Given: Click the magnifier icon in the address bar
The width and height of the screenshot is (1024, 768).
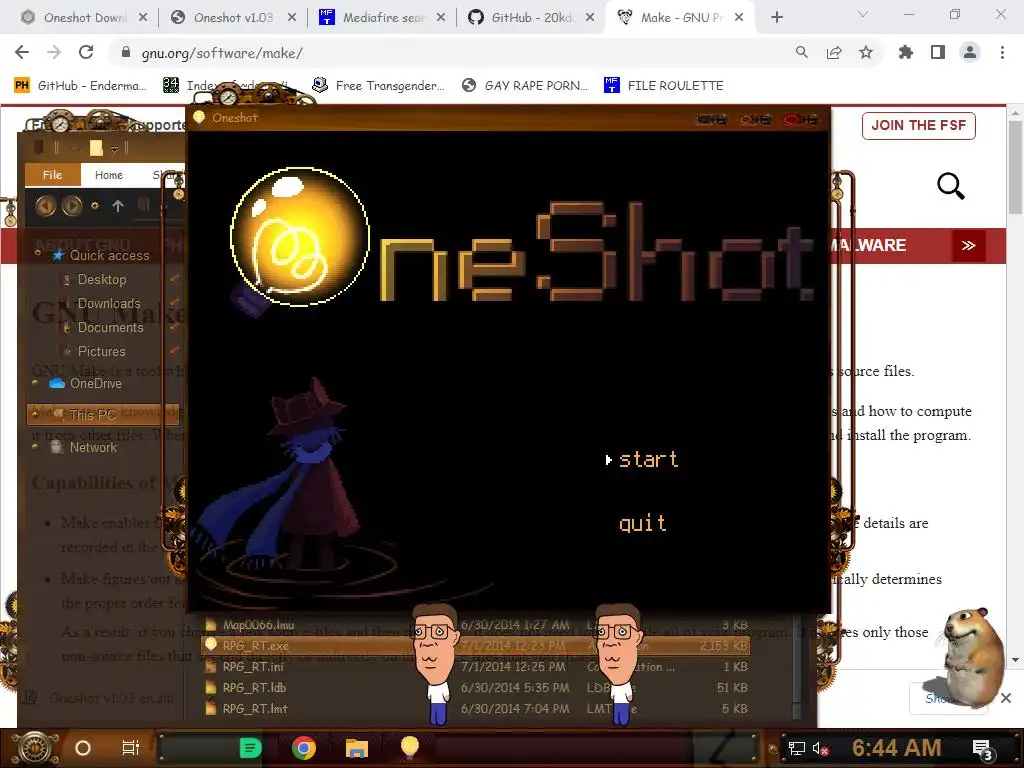Looking at the screenshot, I should (x=801, y=52).
